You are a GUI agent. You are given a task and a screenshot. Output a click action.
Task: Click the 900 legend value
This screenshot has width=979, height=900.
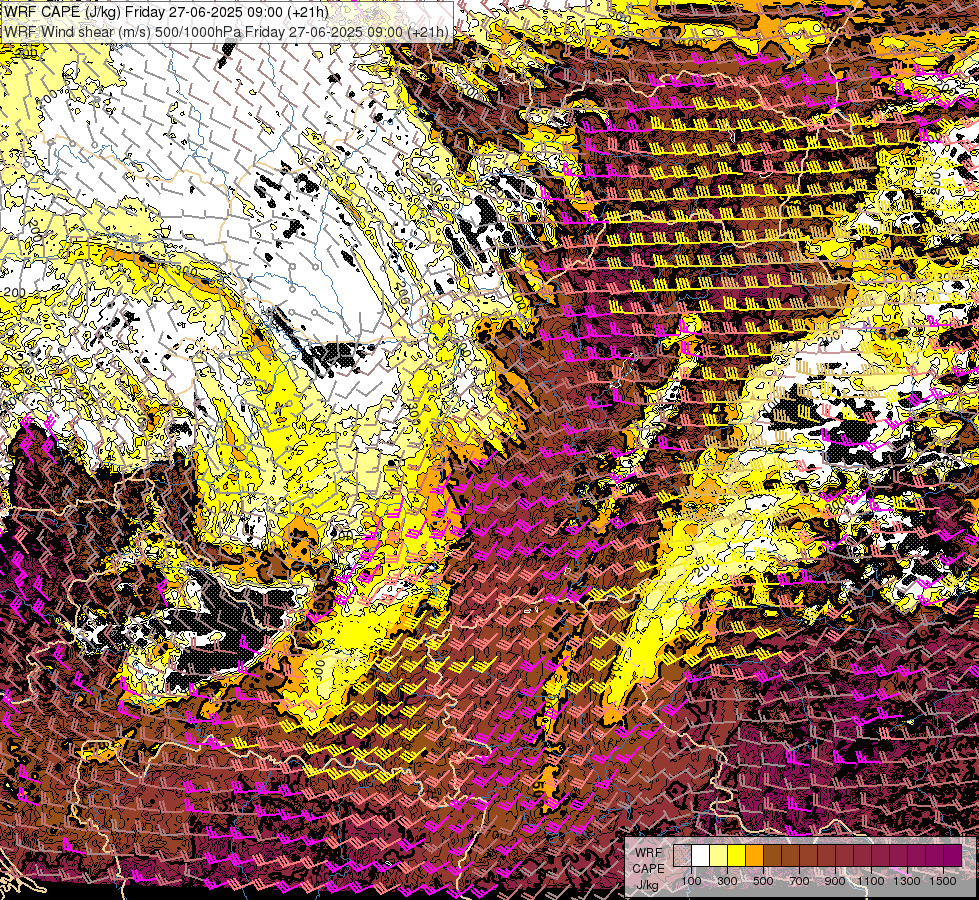point(835,881)
